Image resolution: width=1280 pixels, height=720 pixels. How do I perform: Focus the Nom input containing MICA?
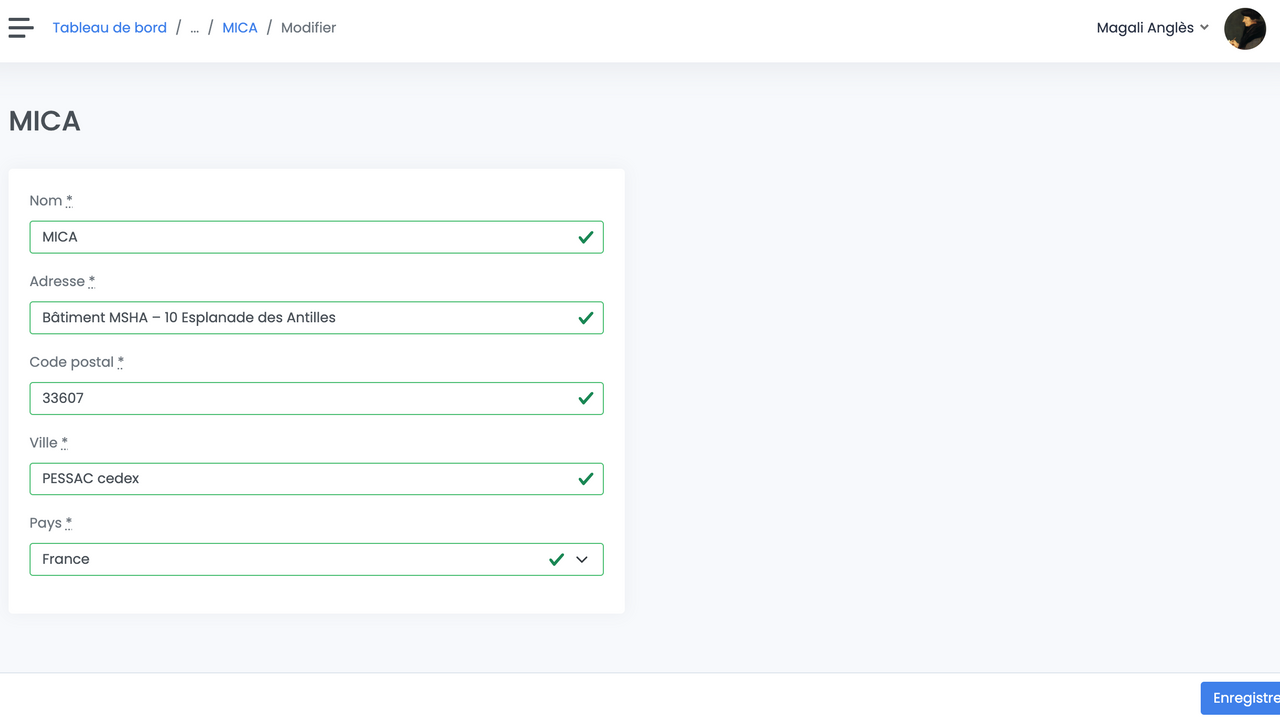[300, 237]
